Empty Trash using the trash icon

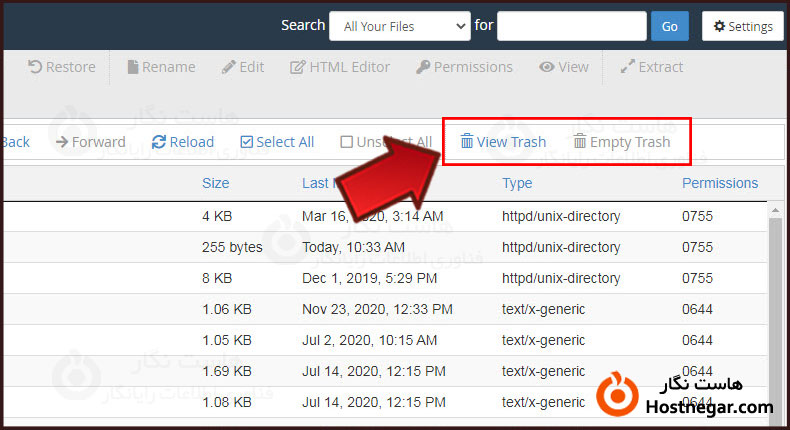pyautogui.click(x=580, y=142)
